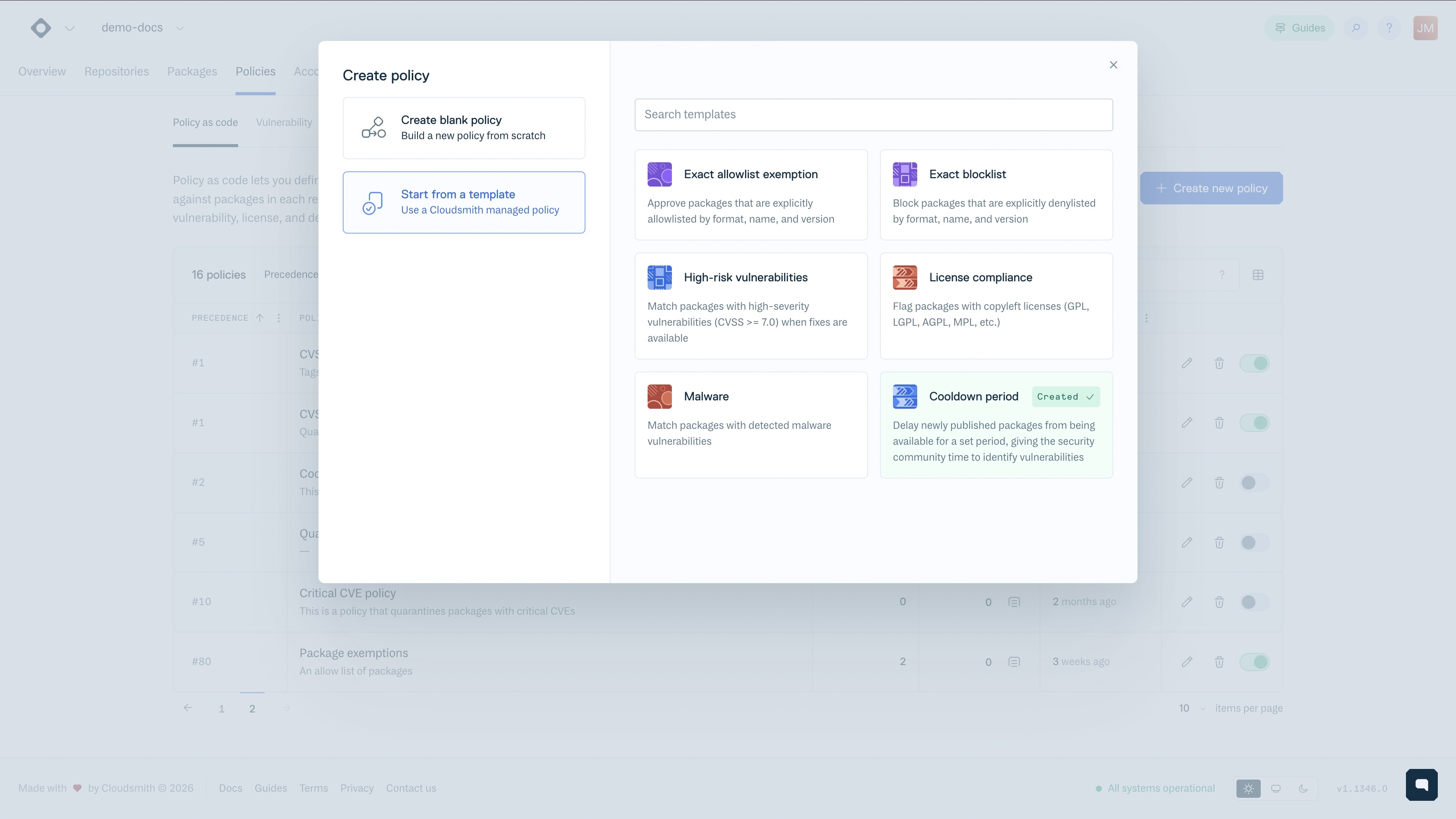Delete the first #1 policy

tap(1219, 364)
